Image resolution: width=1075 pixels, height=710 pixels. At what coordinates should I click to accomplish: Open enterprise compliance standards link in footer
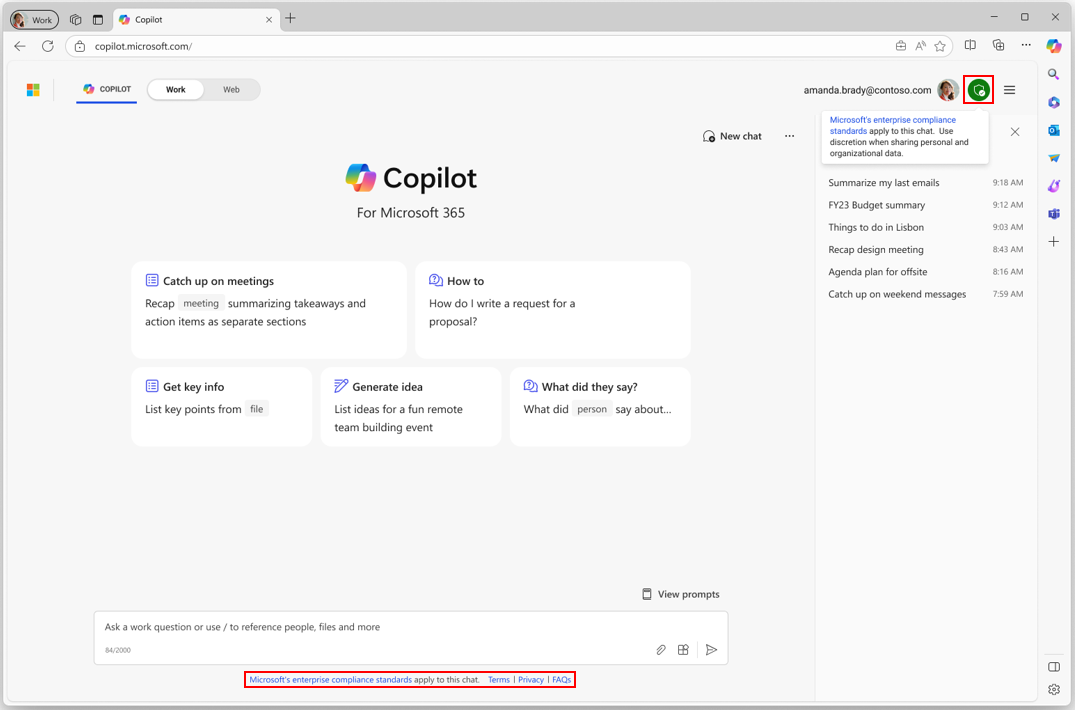pyautogui.click(x=330, y=680)
